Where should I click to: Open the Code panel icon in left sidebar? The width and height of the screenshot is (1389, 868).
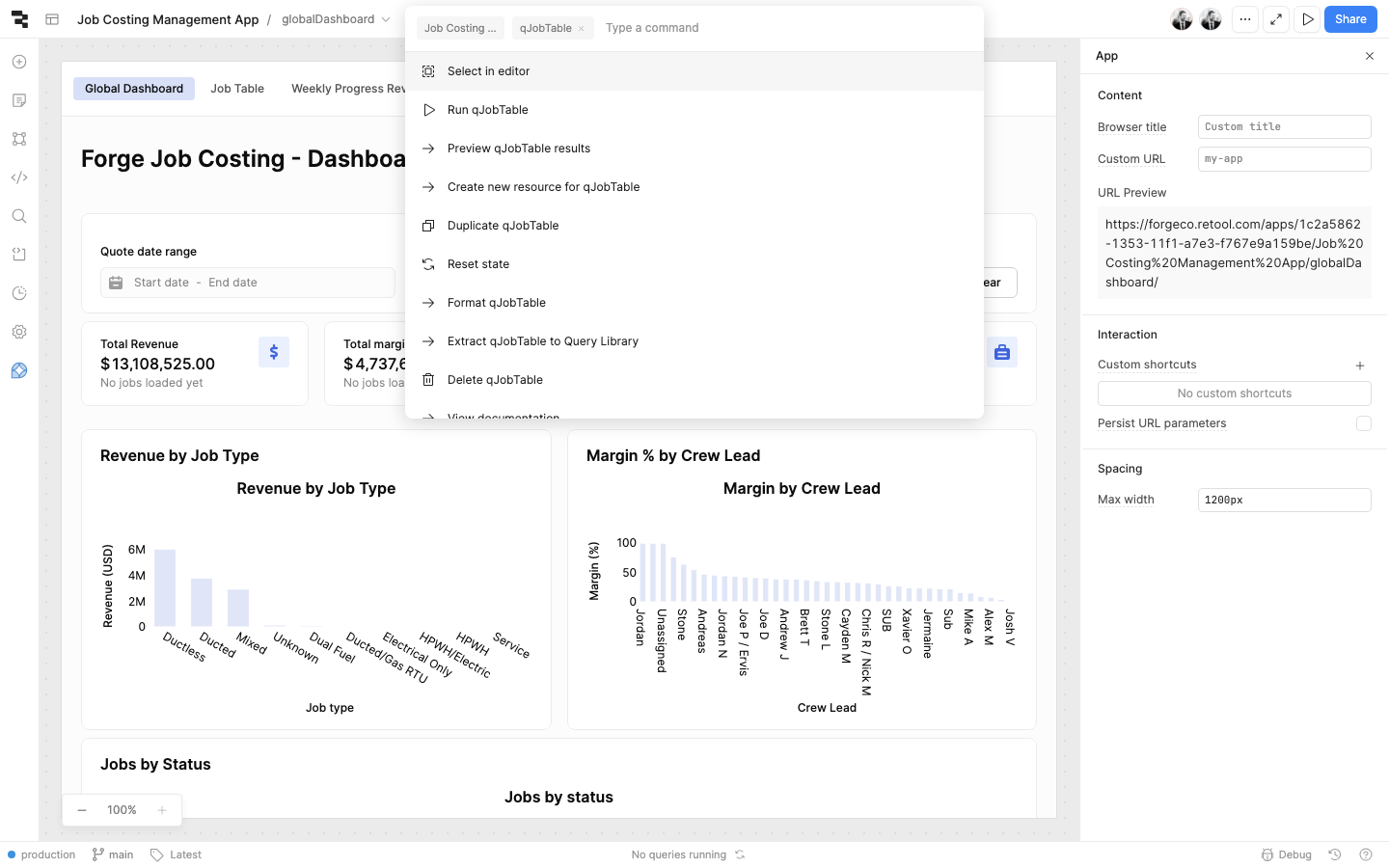click(19, 177)
